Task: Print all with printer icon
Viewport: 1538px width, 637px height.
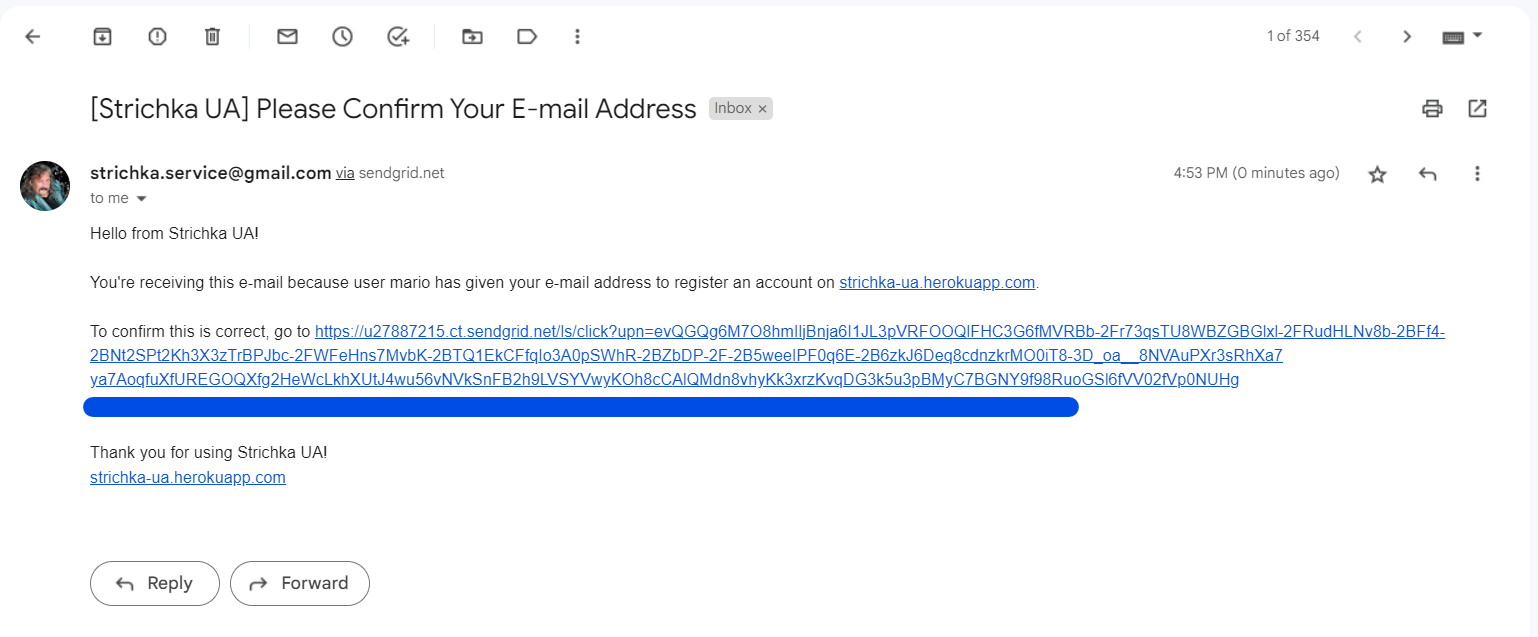Action: tap(1433, 108)
